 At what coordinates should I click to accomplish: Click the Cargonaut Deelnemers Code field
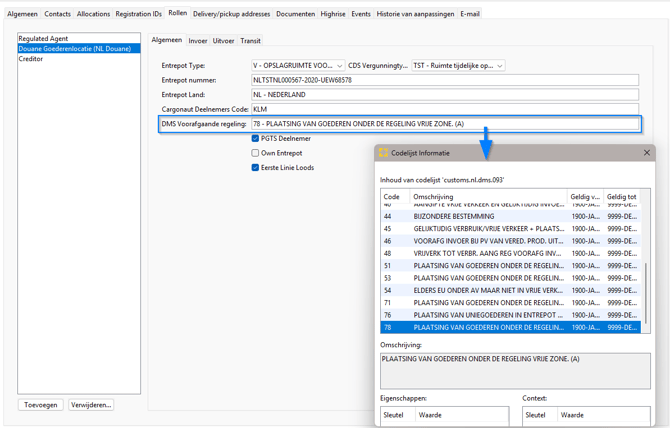click(x=445, y=109)
